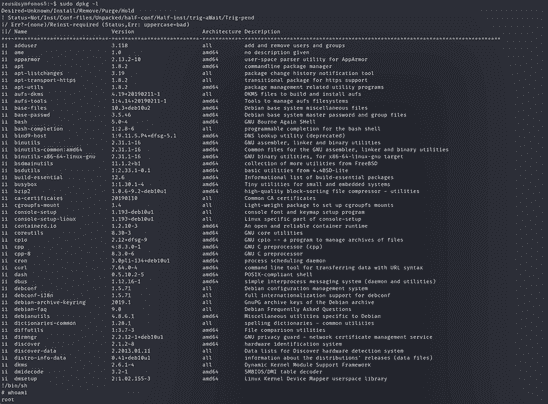This screenshot has width=548, height=404.
Task: Select the 'containerd.io' package name
Action: 35,226
